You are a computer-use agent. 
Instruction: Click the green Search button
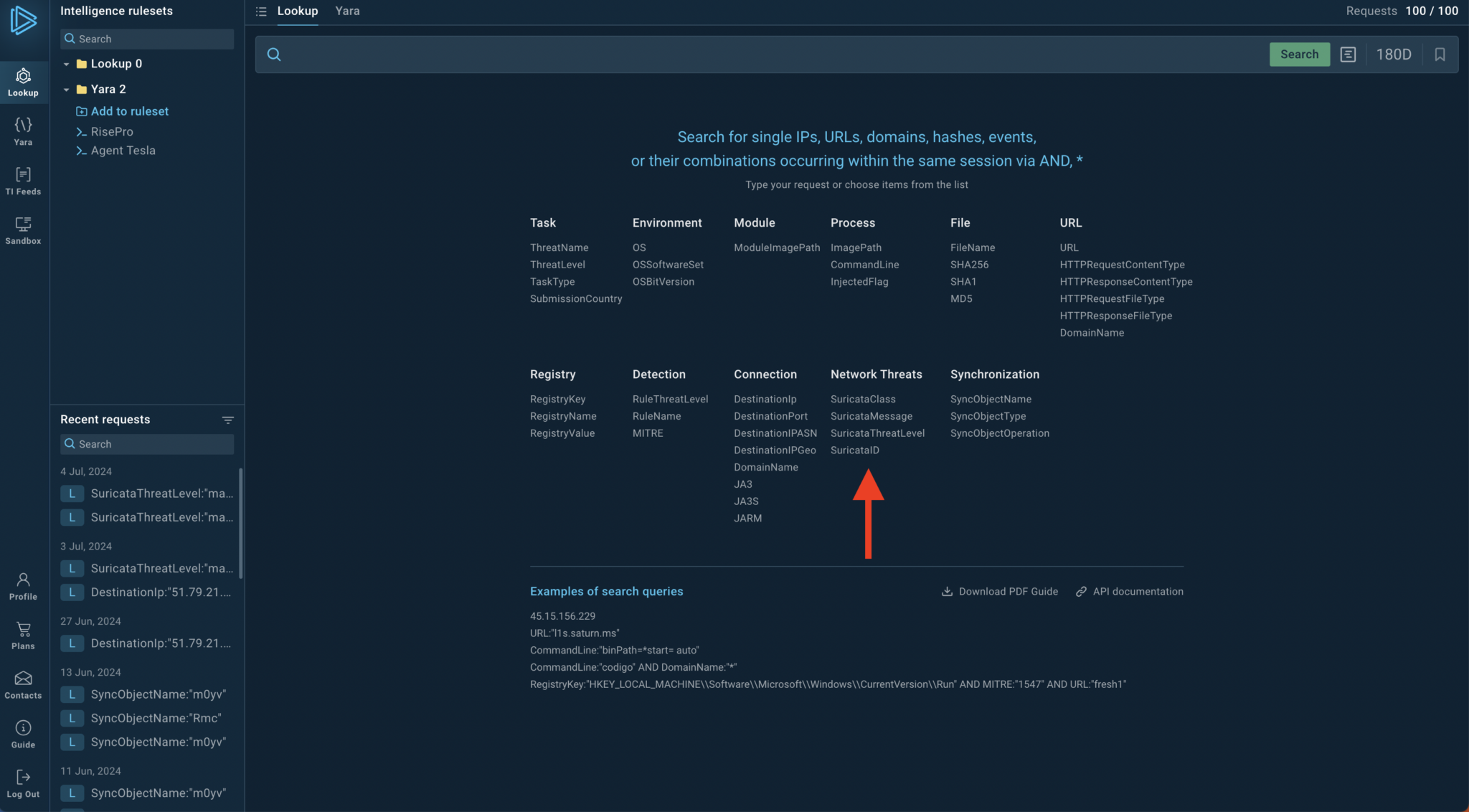pos(1299,54)
